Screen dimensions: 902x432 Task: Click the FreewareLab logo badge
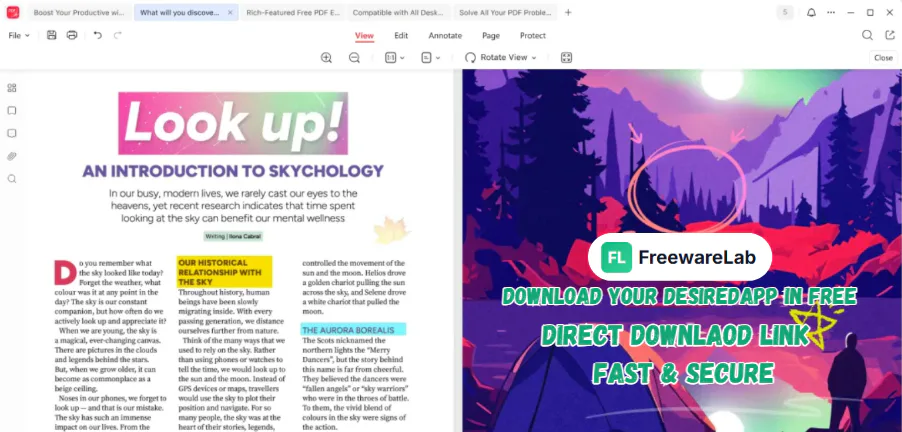pos(680,257)
